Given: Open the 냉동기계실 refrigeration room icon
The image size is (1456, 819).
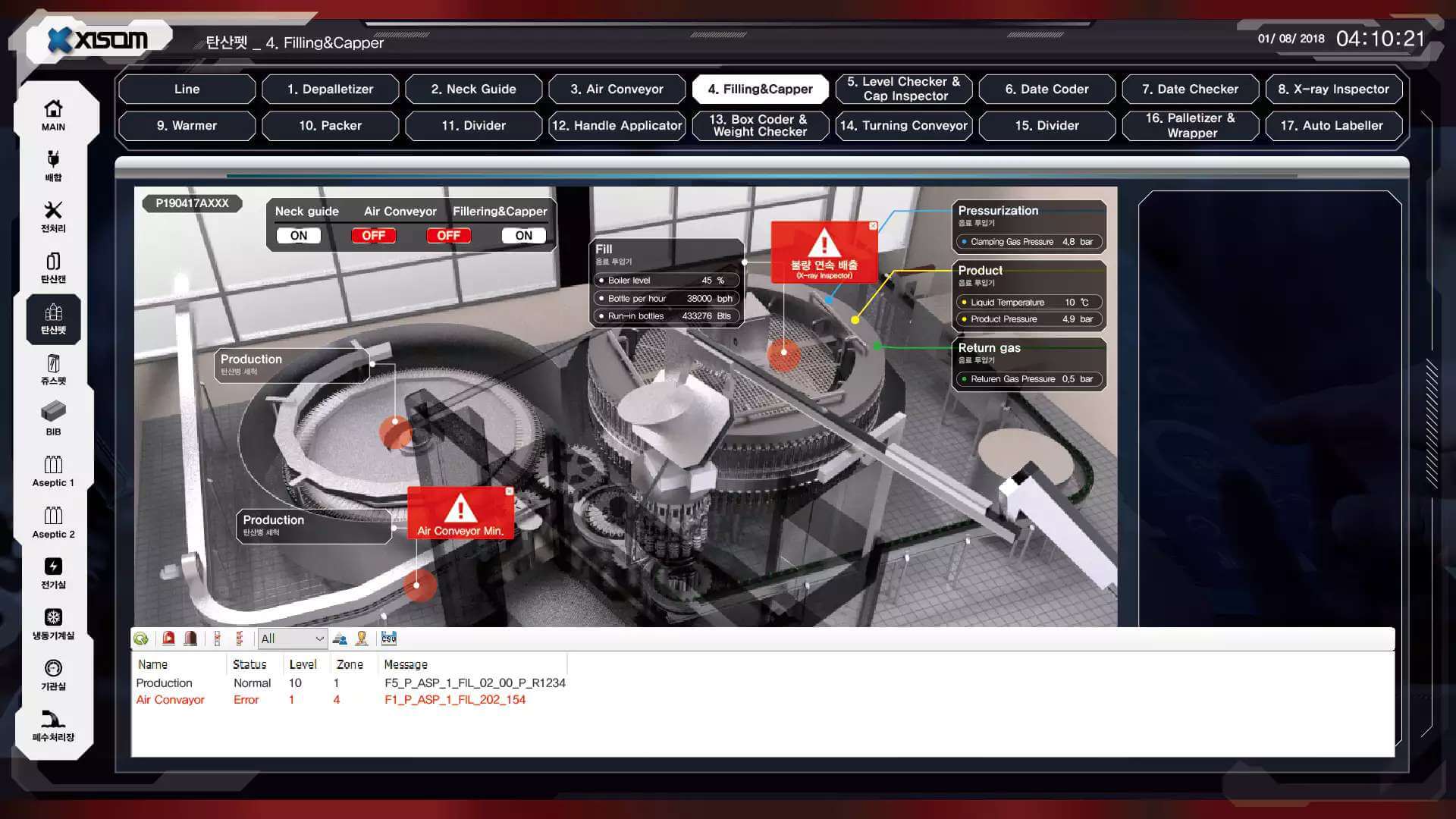Looking at the screenshot, I should tap(53, 624).
